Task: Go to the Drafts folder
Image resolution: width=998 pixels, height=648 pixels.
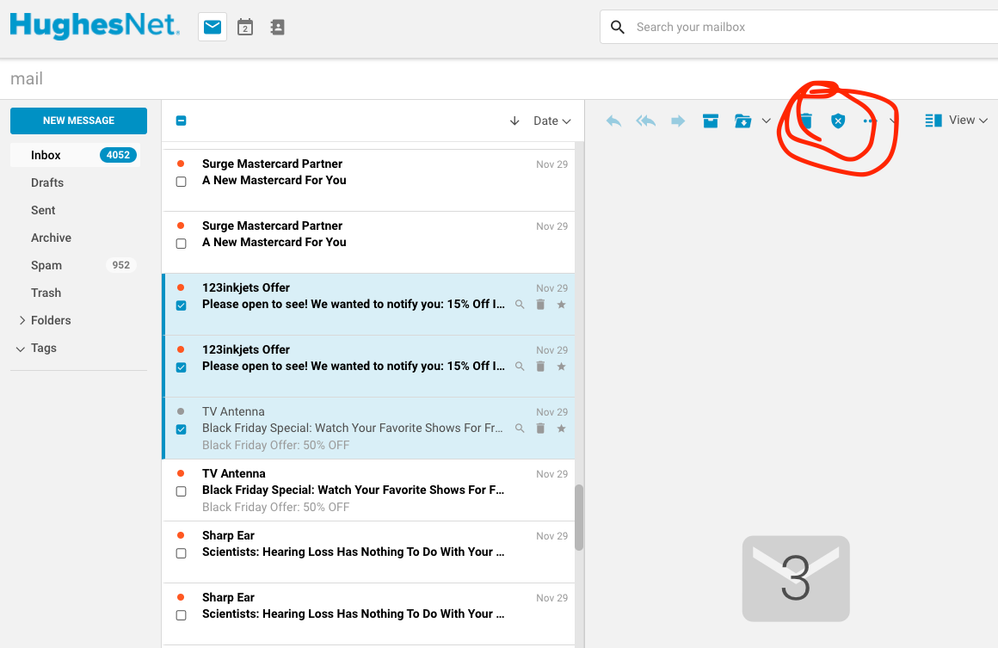Action: click(x=47, y=183)
